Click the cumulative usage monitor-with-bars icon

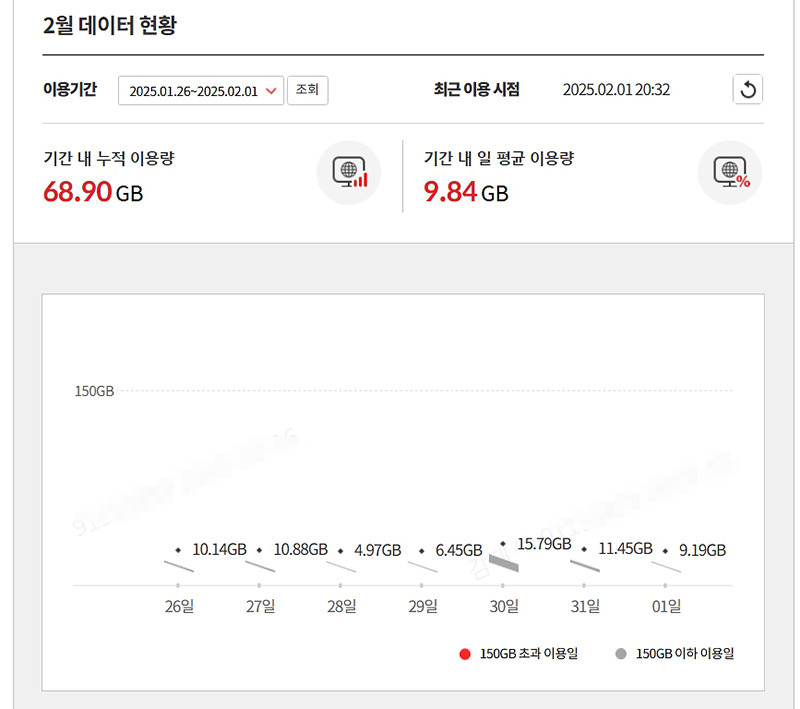coord(348,172)
